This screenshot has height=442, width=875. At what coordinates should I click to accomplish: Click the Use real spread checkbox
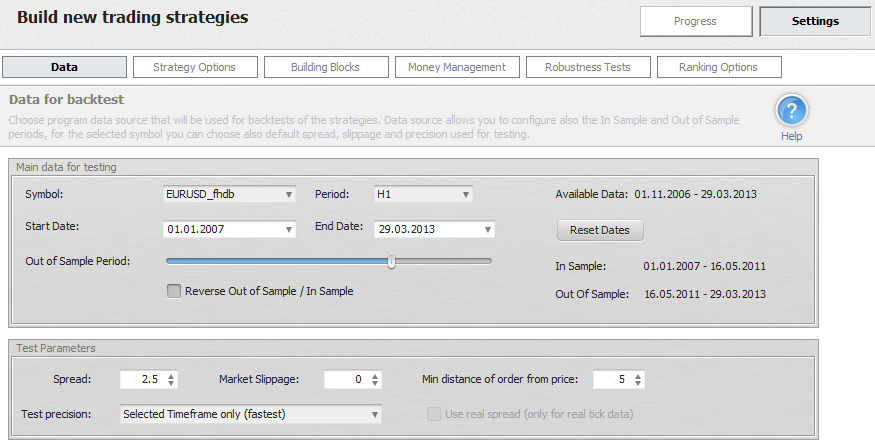pos(434,414)
